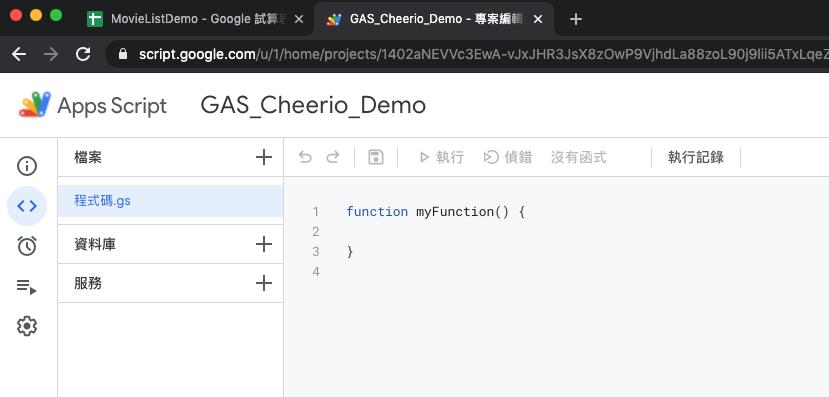Add a library via 資料庫 plus
Viewport: 829px width, 397px height.
pos(263,244)
